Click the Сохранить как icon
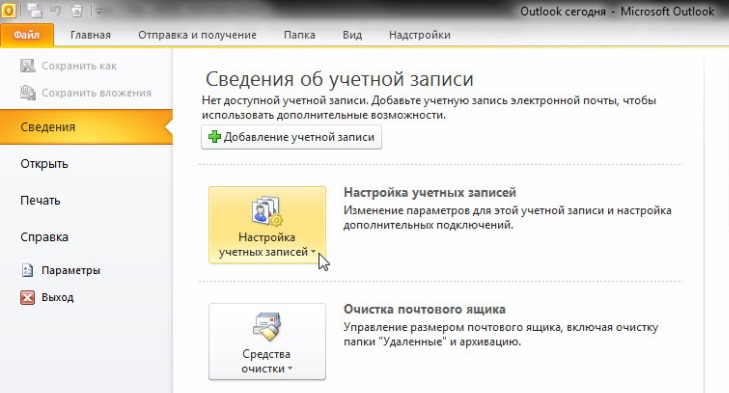The width and height of the screenshot is (729, 393). pyautogui.click(x=27, y=66)
